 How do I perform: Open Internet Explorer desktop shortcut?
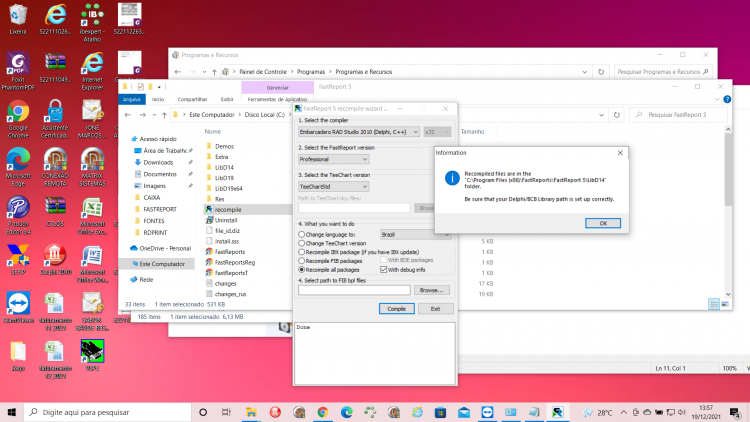92,72
